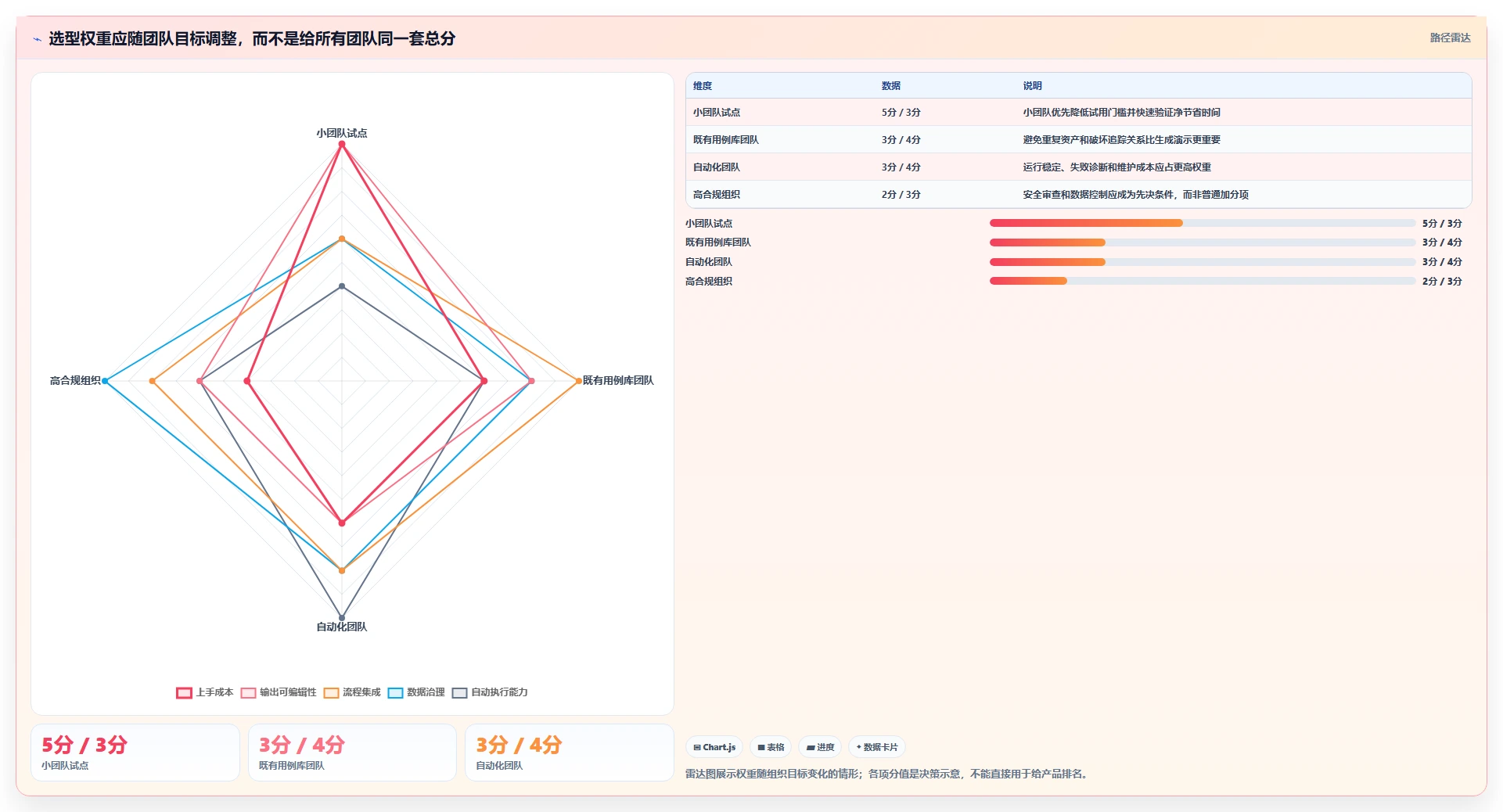This screenshot has width=1503, height=812.
Task: Click the 小团队优先降低试用门槛 description cell
Action: 1121,113
